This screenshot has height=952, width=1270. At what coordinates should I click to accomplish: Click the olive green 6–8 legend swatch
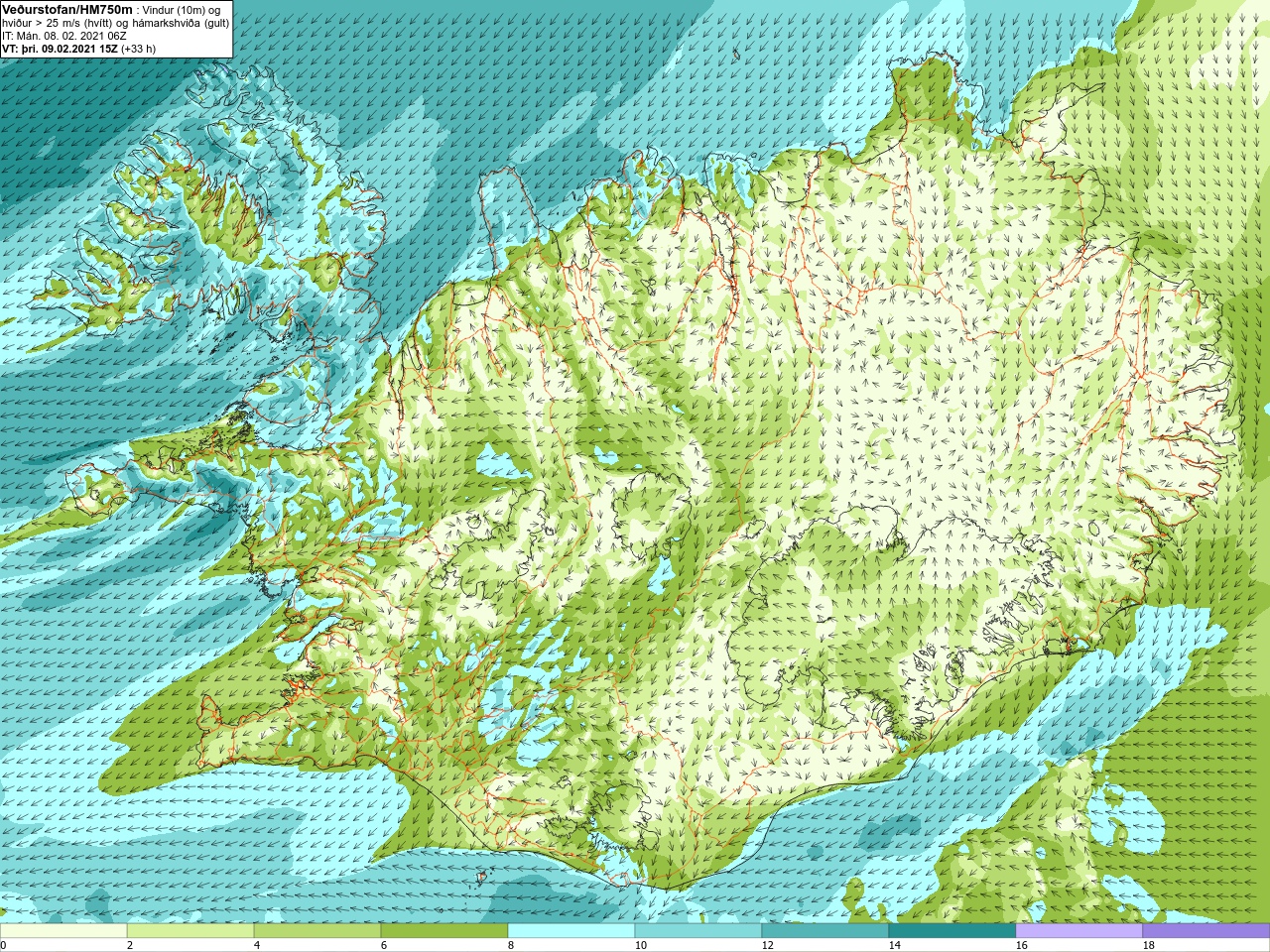444,931
